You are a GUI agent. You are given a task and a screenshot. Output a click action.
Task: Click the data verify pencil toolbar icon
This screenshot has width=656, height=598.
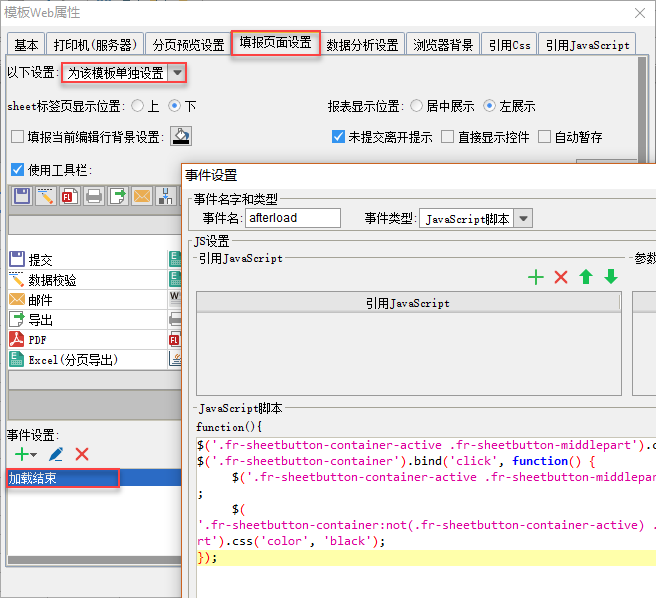pos(46,196)
